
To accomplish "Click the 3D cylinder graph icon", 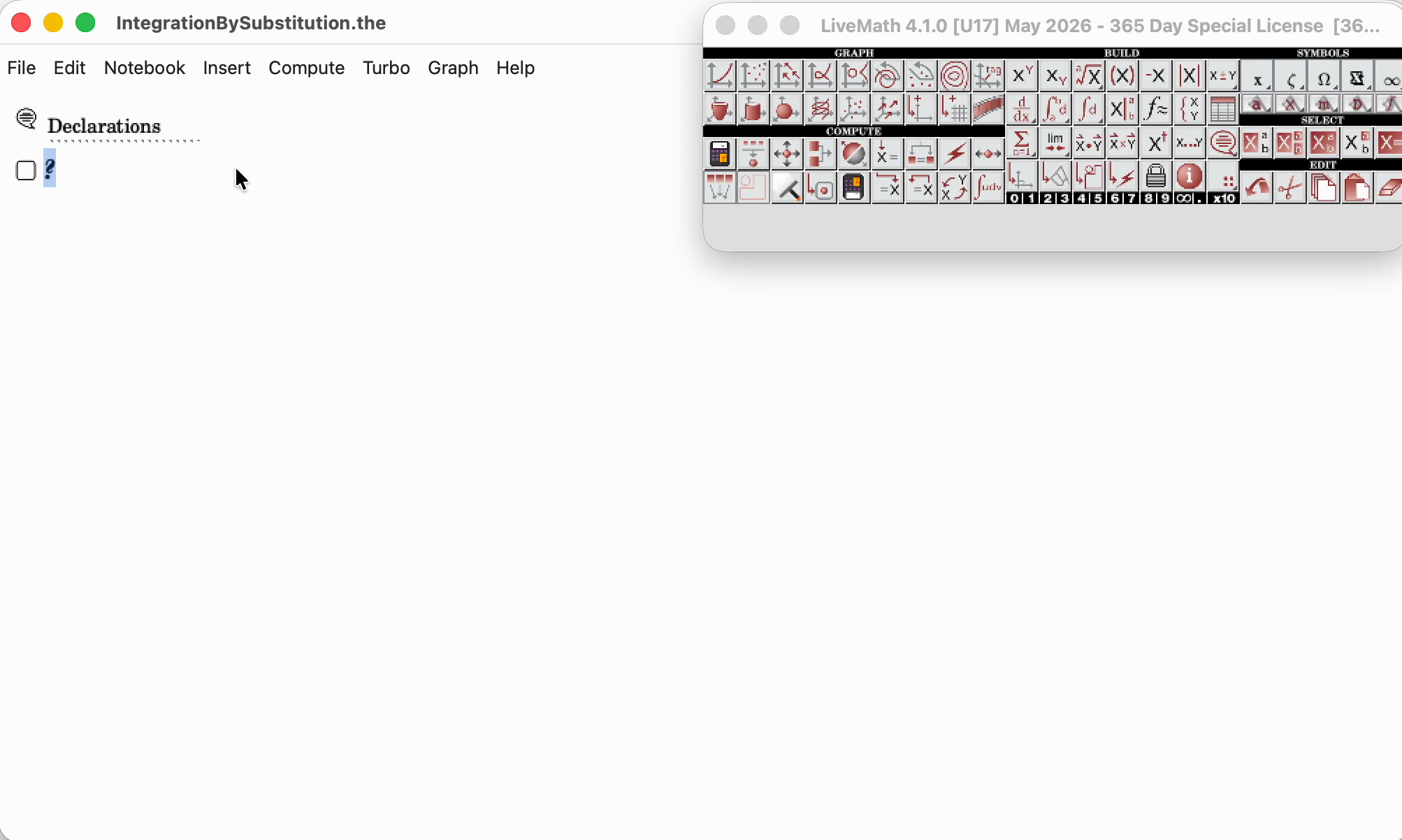I will click(x=753, y=109).
